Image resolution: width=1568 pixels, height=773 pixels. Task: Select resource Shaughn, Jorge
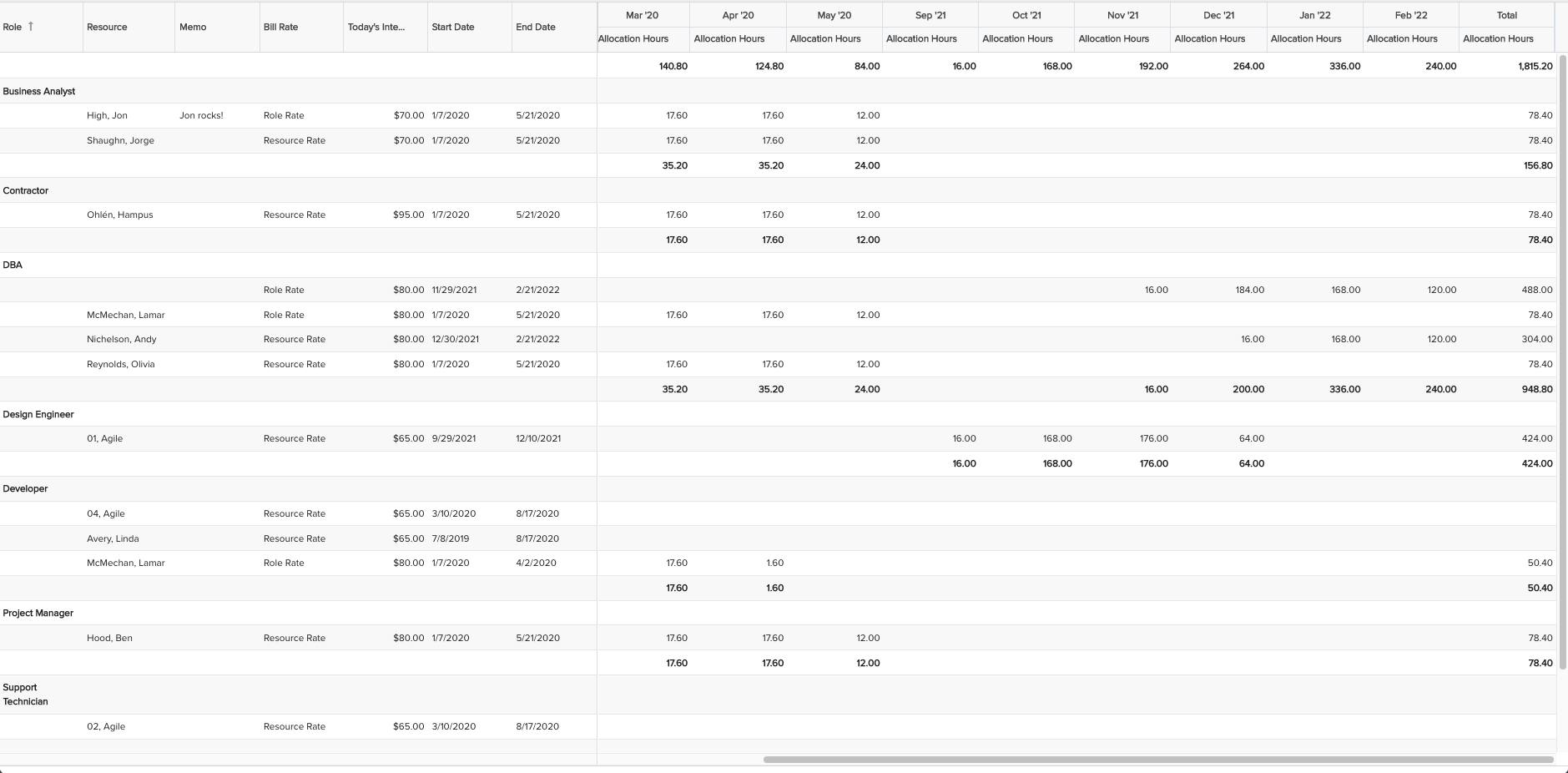click(120, 140)
